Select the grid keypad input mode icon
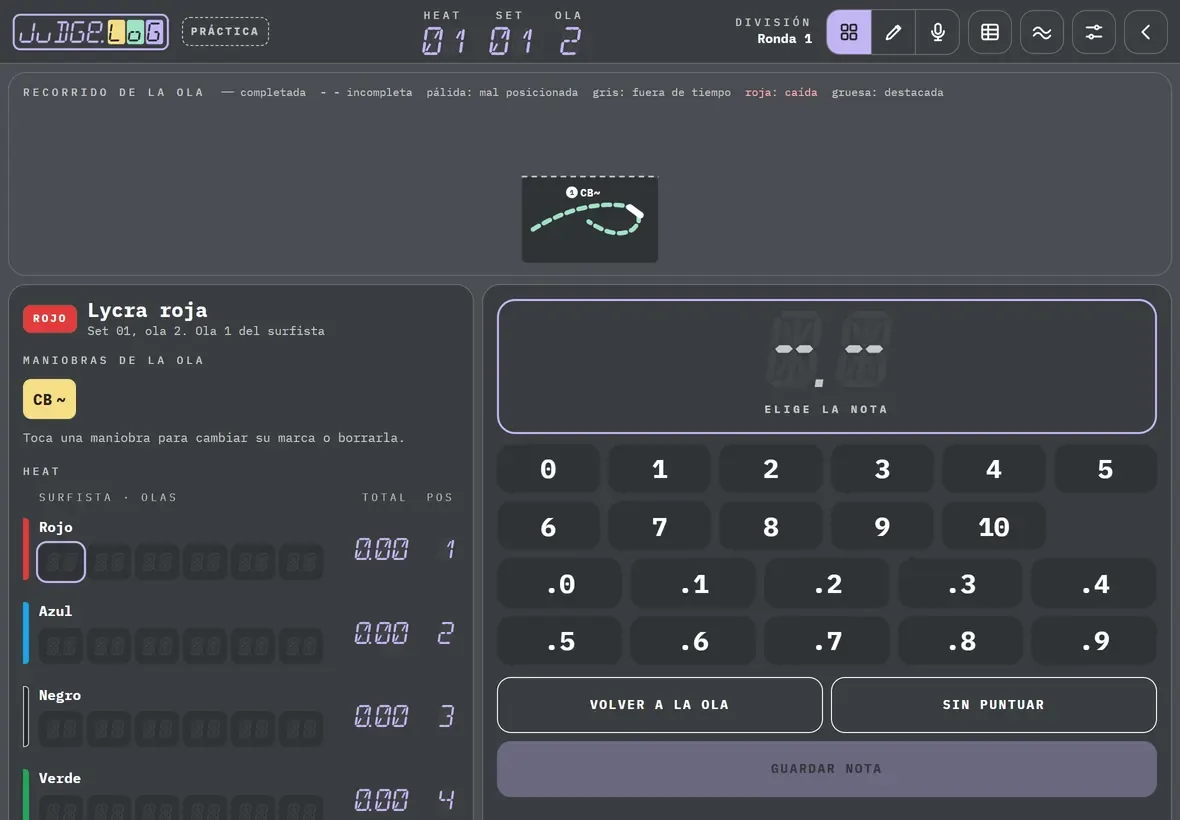This screenshot has height=820, width=1180. [849, 32]
